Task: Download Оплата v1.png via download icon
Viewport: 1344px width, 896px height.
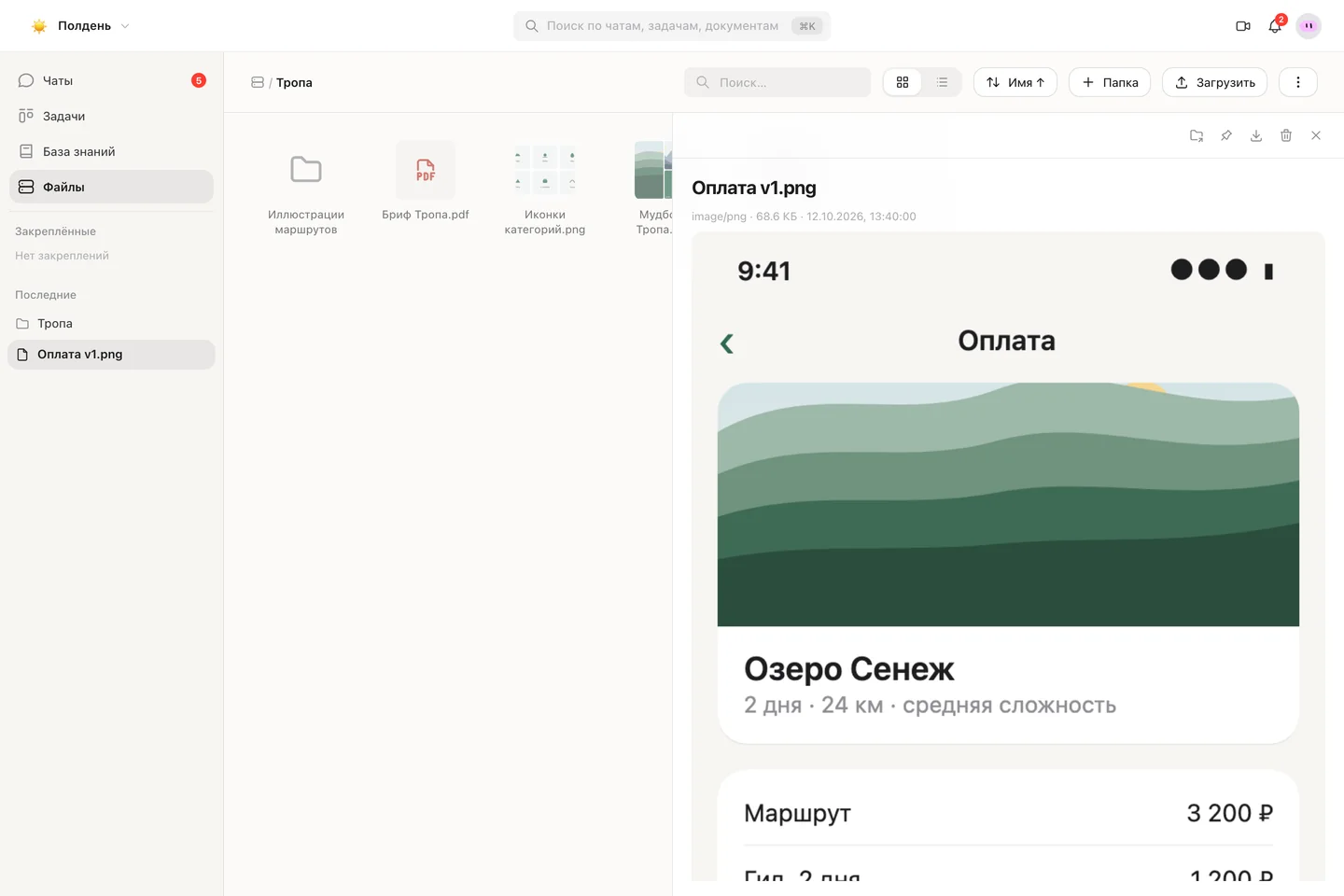Action: (x=1256, y=135)
